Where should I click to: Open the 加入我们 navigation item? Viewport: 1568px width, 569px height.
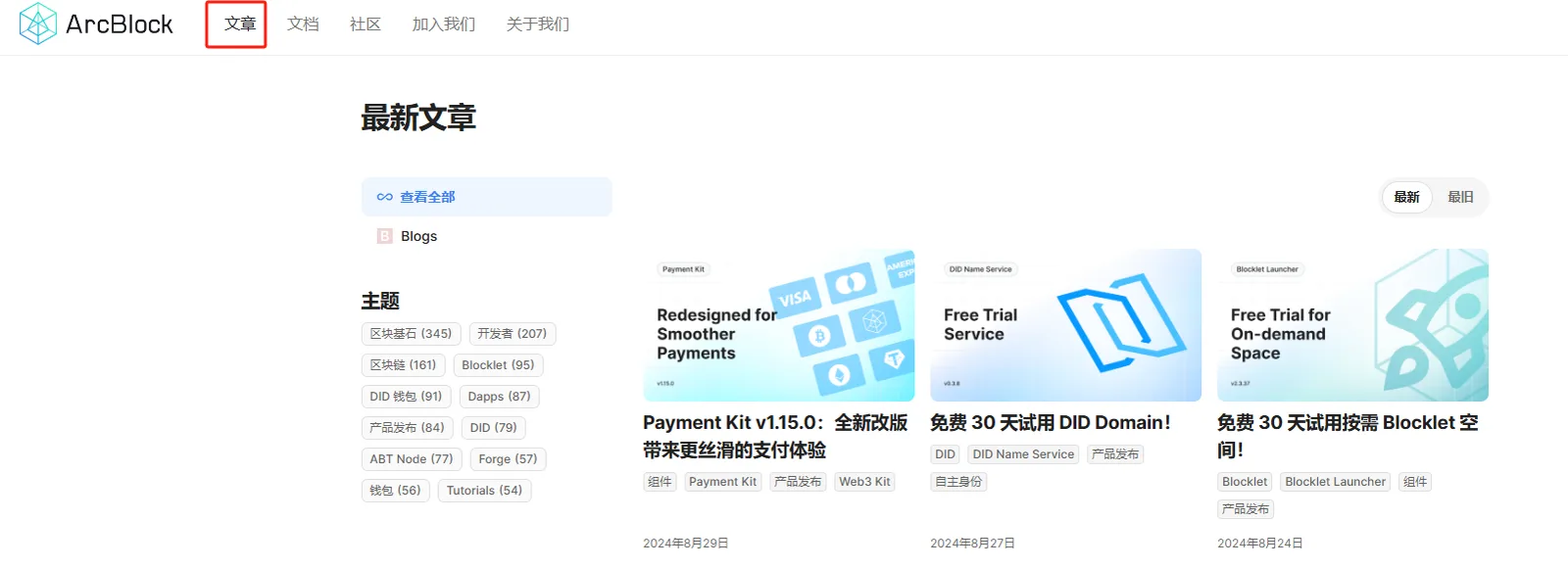pos(444,24)
